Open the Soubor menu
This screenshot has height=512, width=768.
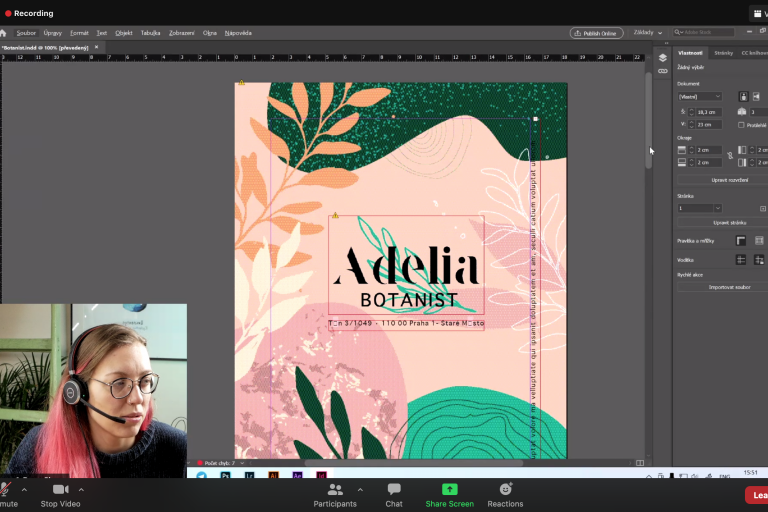[x=26, y=33]
